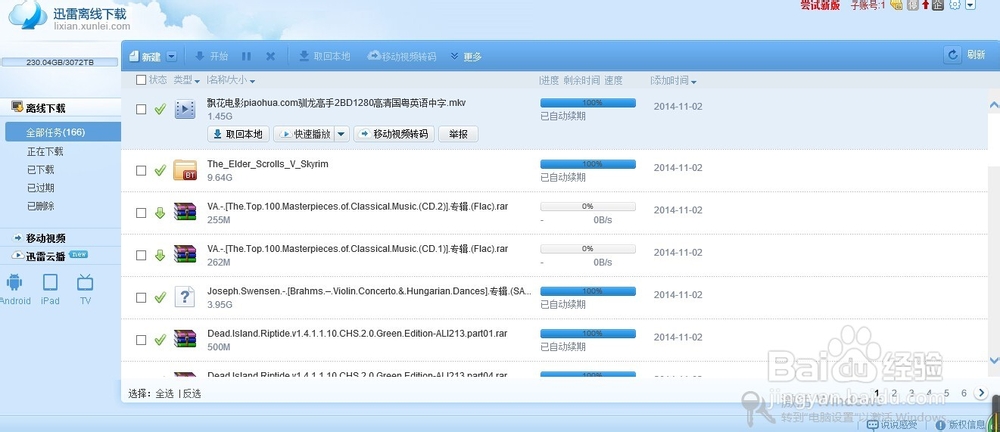This screenshot has width=1000, height=432.
Task: Click the green download-arrow status of CD.2
Action: click(x=160, y=212)
